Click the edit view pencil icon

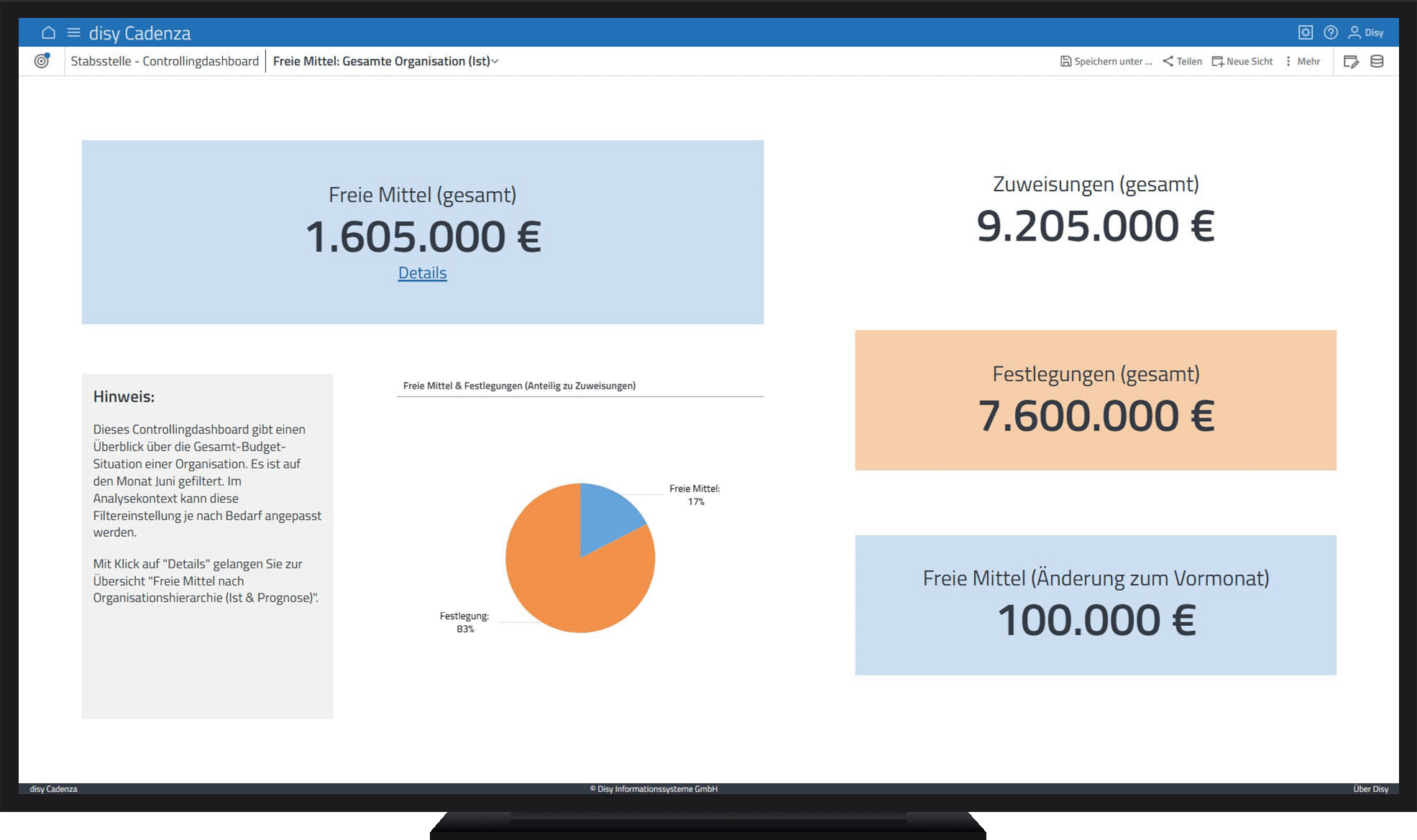tap(1351, 62)
